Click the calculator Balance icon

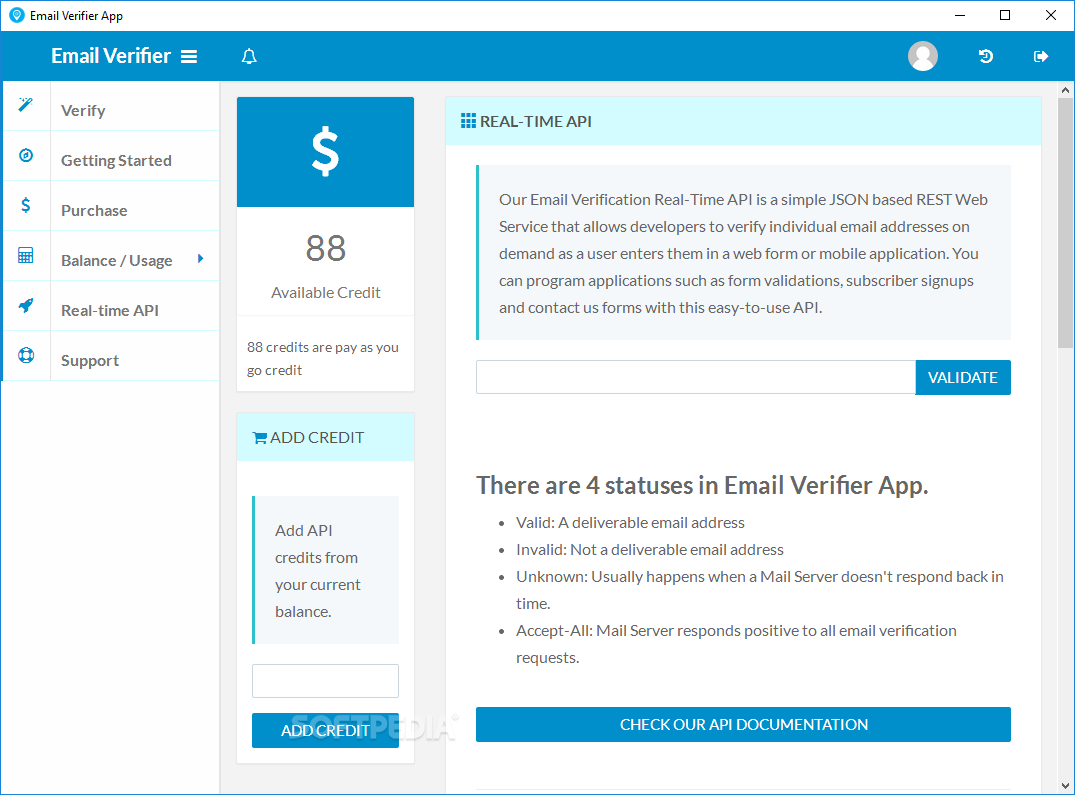coord(25,255)
